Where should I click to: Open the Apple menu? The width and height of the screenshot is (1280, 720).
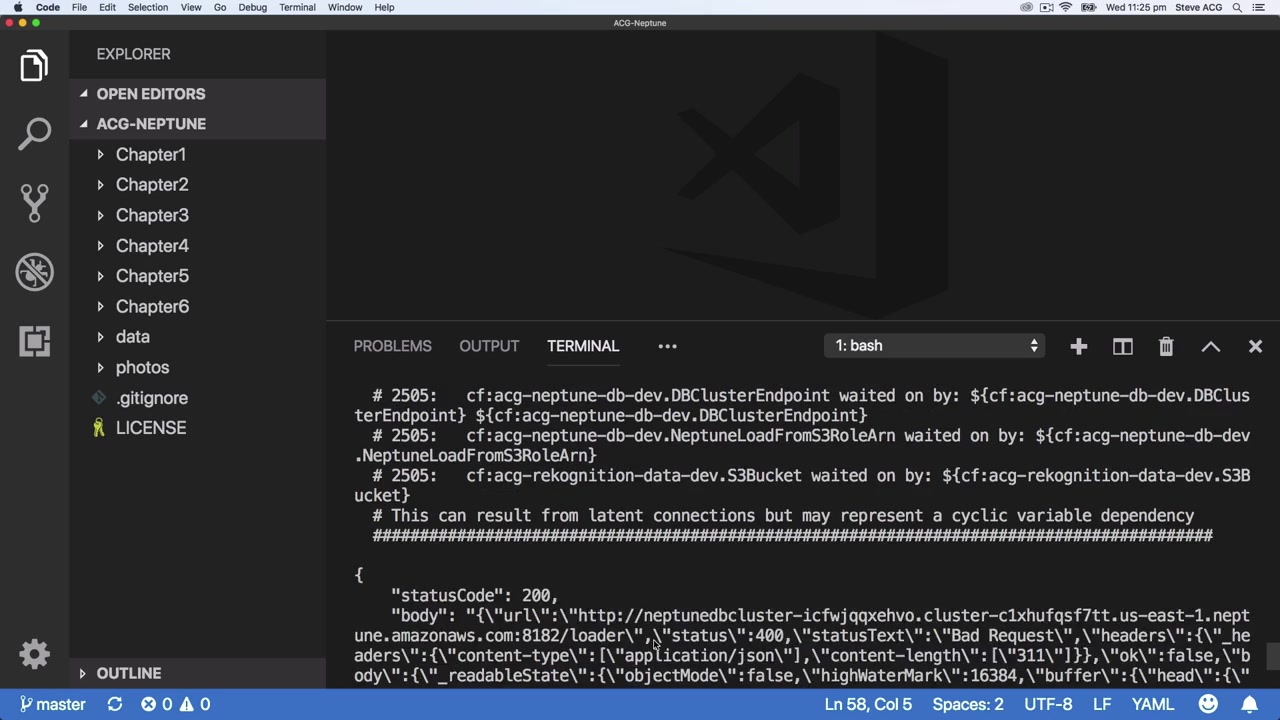[x=18, y=7]
